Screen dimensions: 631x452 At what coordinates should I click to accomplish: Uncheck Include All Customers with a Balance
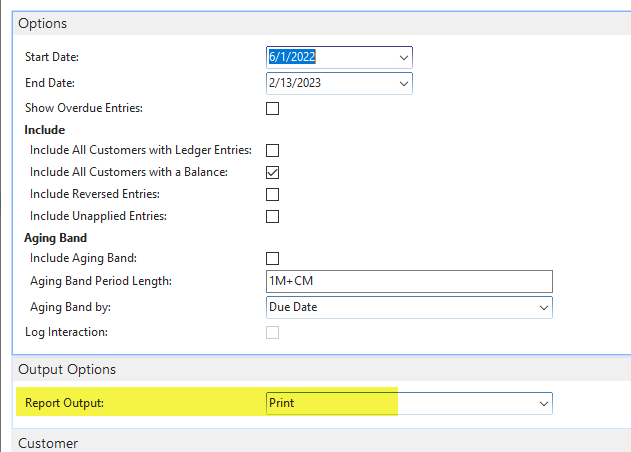click(x=272, y=173)
